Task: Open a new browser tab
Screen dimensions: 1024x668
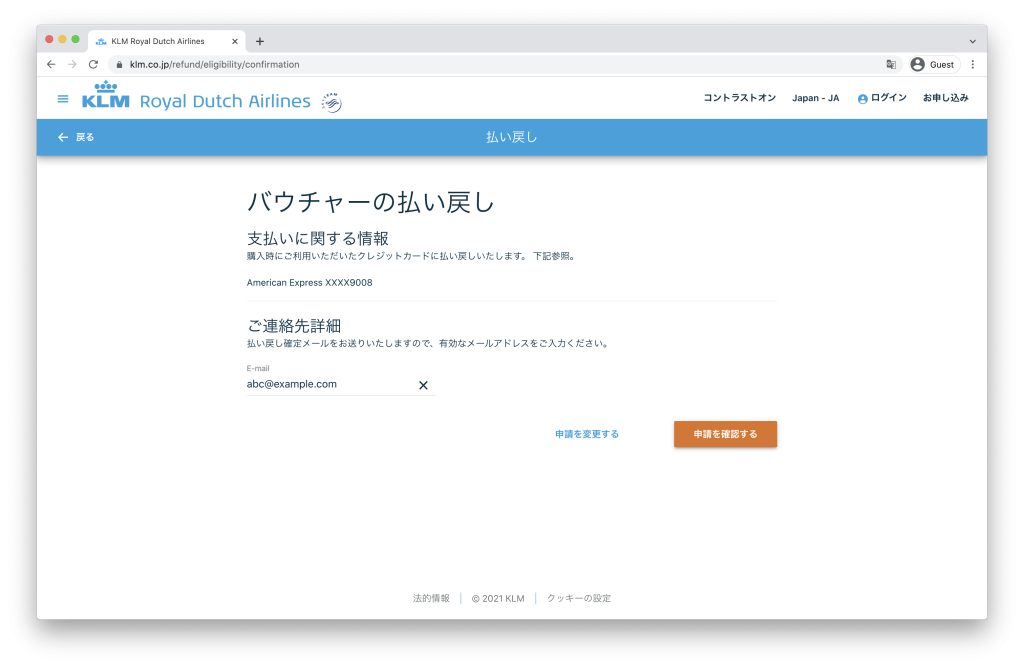Action: [260, 41]
